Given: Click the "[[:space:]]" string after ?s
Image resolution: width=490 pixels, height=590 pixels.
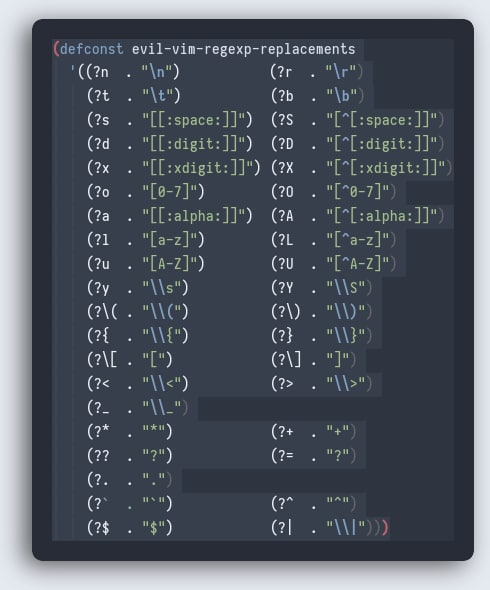Looking at the screenshot, I should [x=193, y=120].
